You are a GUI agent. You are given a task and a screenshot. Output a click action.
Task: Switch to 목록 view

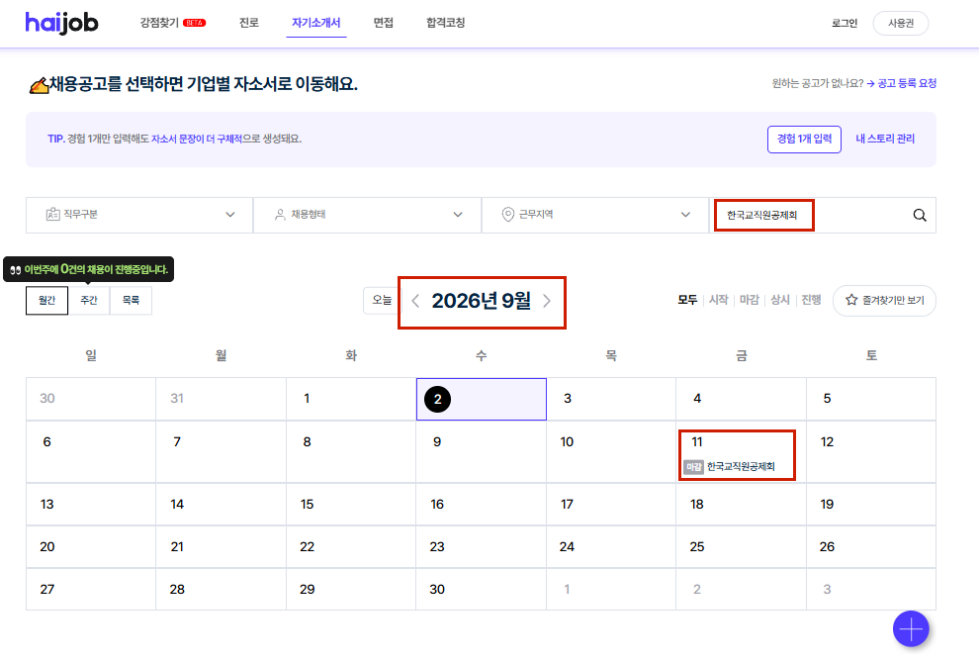coord(130,300)
